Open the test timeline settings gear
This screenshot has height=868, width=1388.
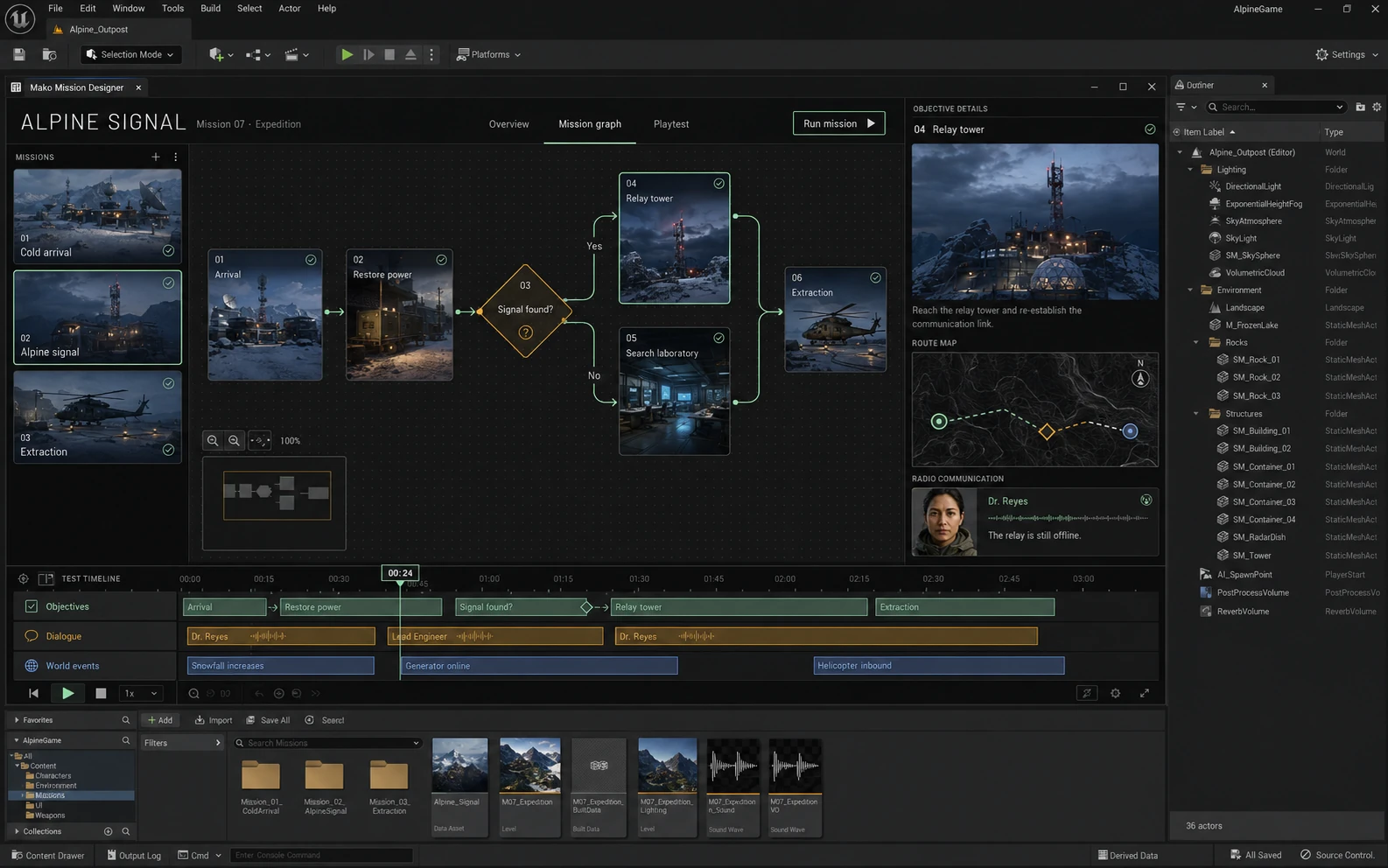(x=1115, y=693)
